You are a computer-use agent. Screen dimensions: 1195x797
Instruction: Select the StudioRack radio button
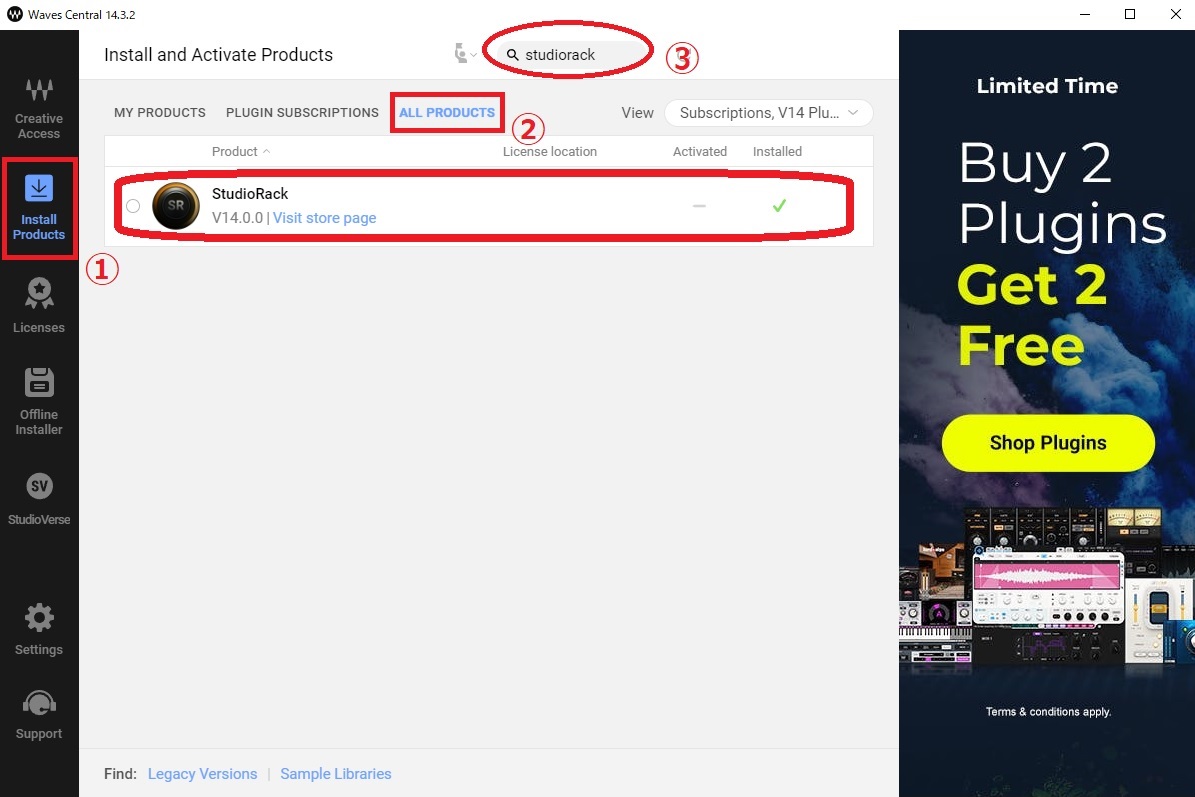(133, 206)
